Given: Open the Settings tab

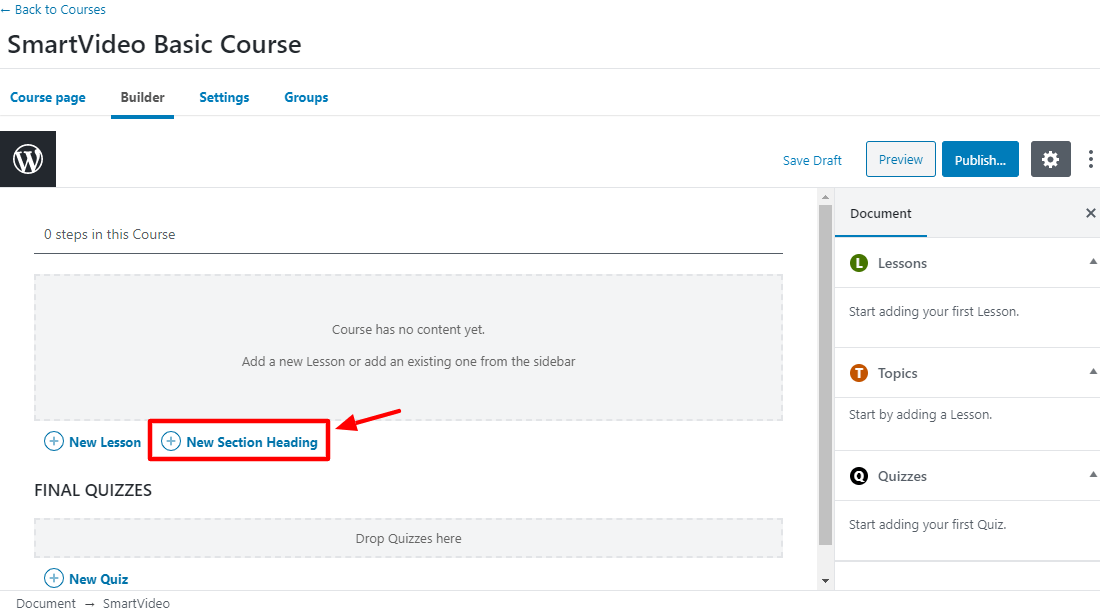Looking at the screenshot, I should pos(224,97).
